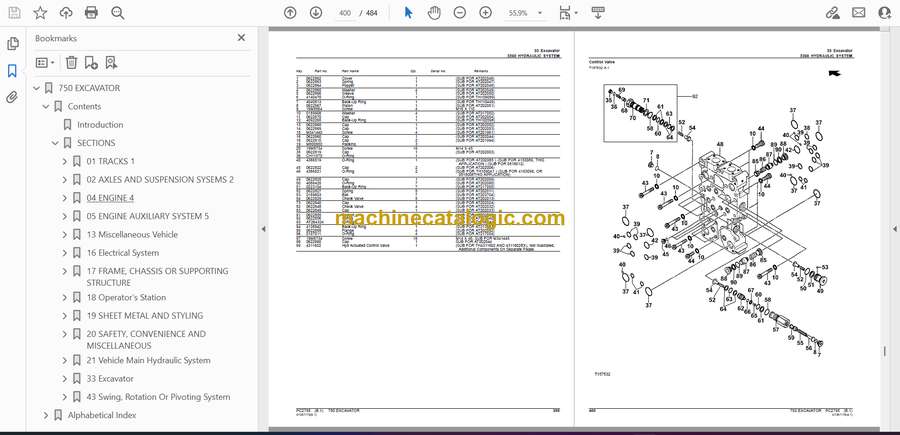Jump to 33 Excavator bookmark
The image size is (900, 435).
(110, 379)
